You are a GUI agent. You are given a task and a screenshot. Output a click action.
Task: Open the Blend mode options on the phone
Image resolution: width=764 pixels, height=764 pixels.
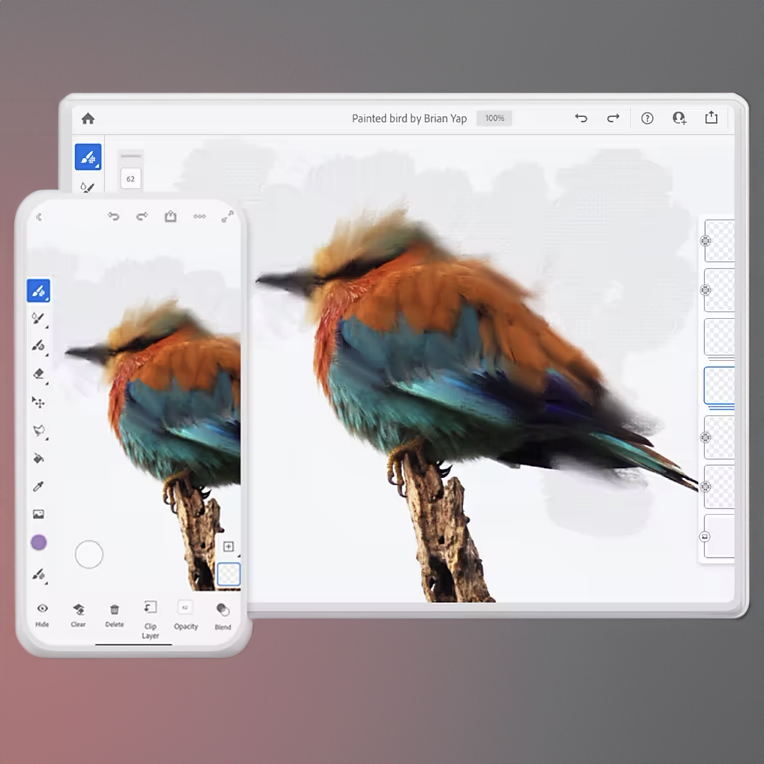point(223,616)
